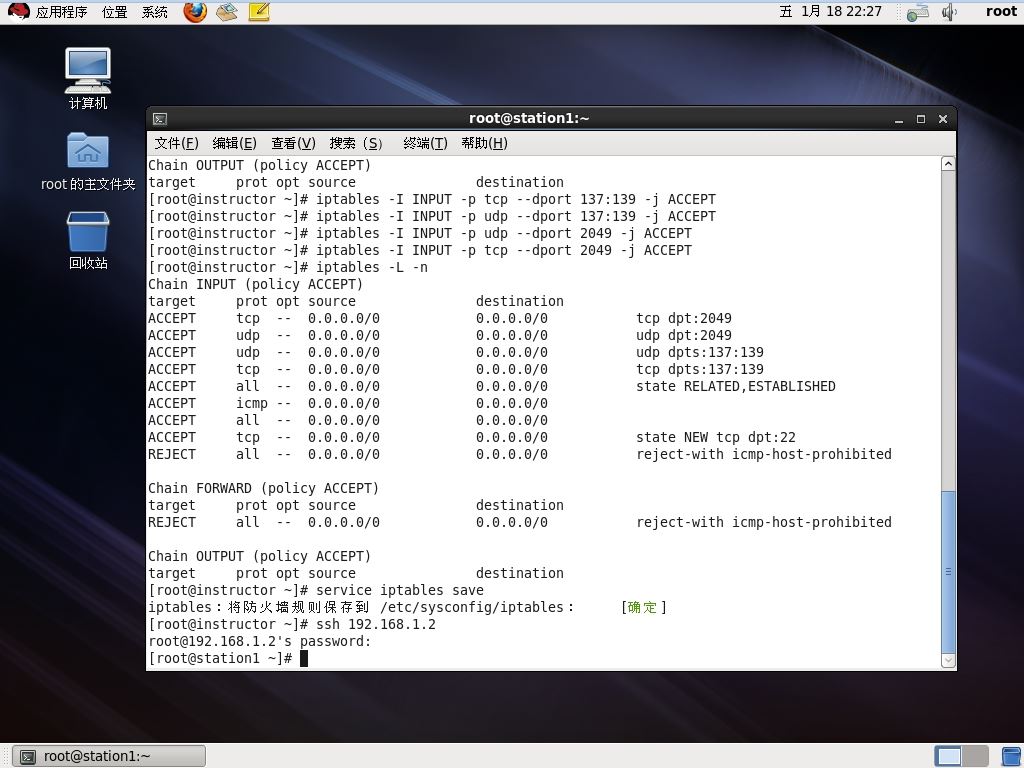Select the 回收站 trash icon
The image size is (1024, 768).
point(88,240)
